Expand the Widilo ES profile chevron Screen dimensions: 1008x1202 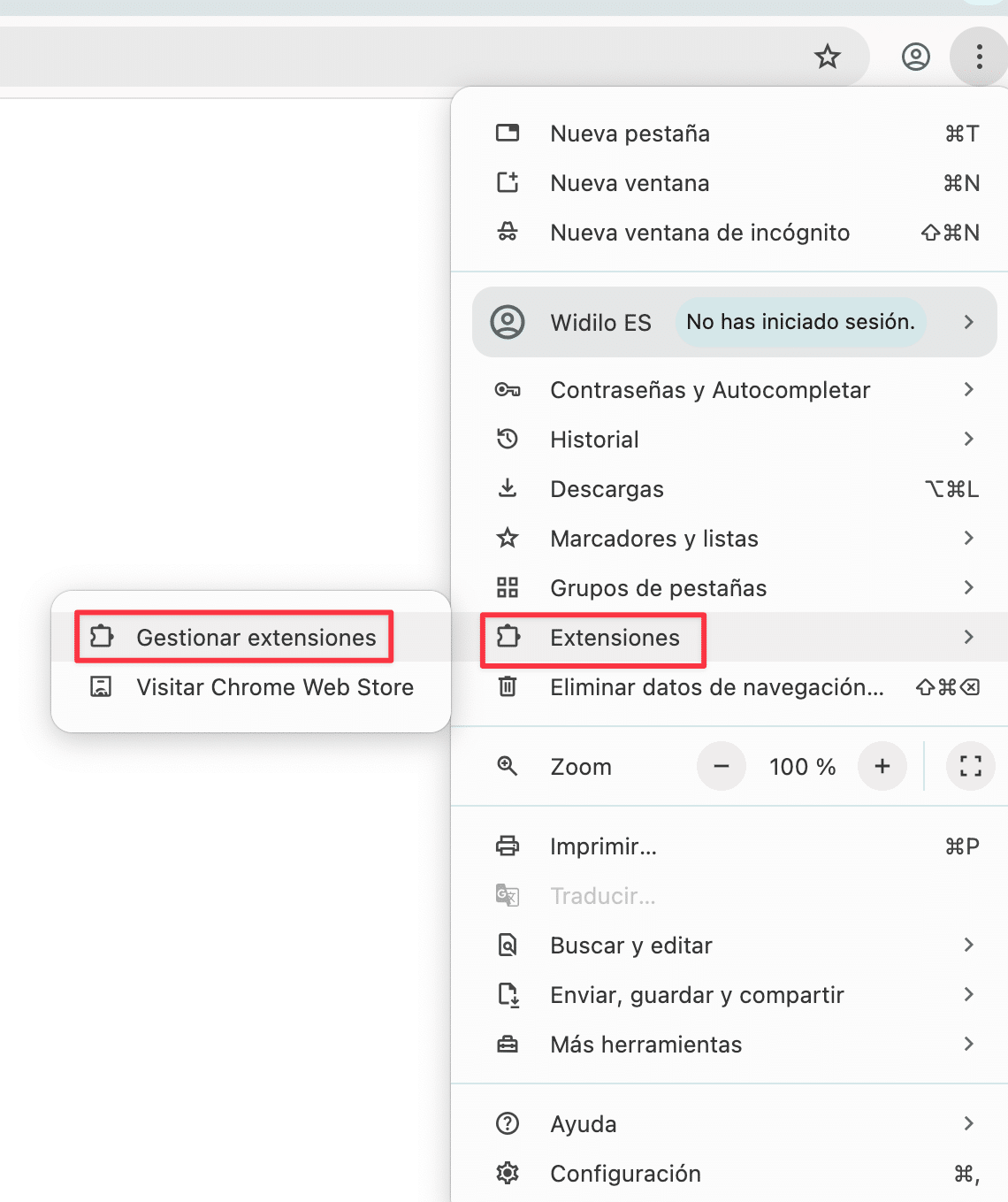click(969, 322)
